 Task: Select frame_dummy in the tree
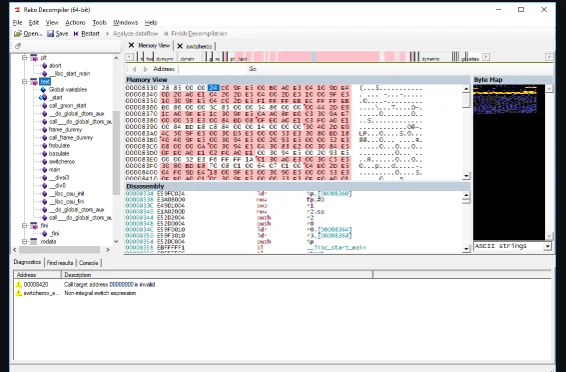(x=65, y=130)
